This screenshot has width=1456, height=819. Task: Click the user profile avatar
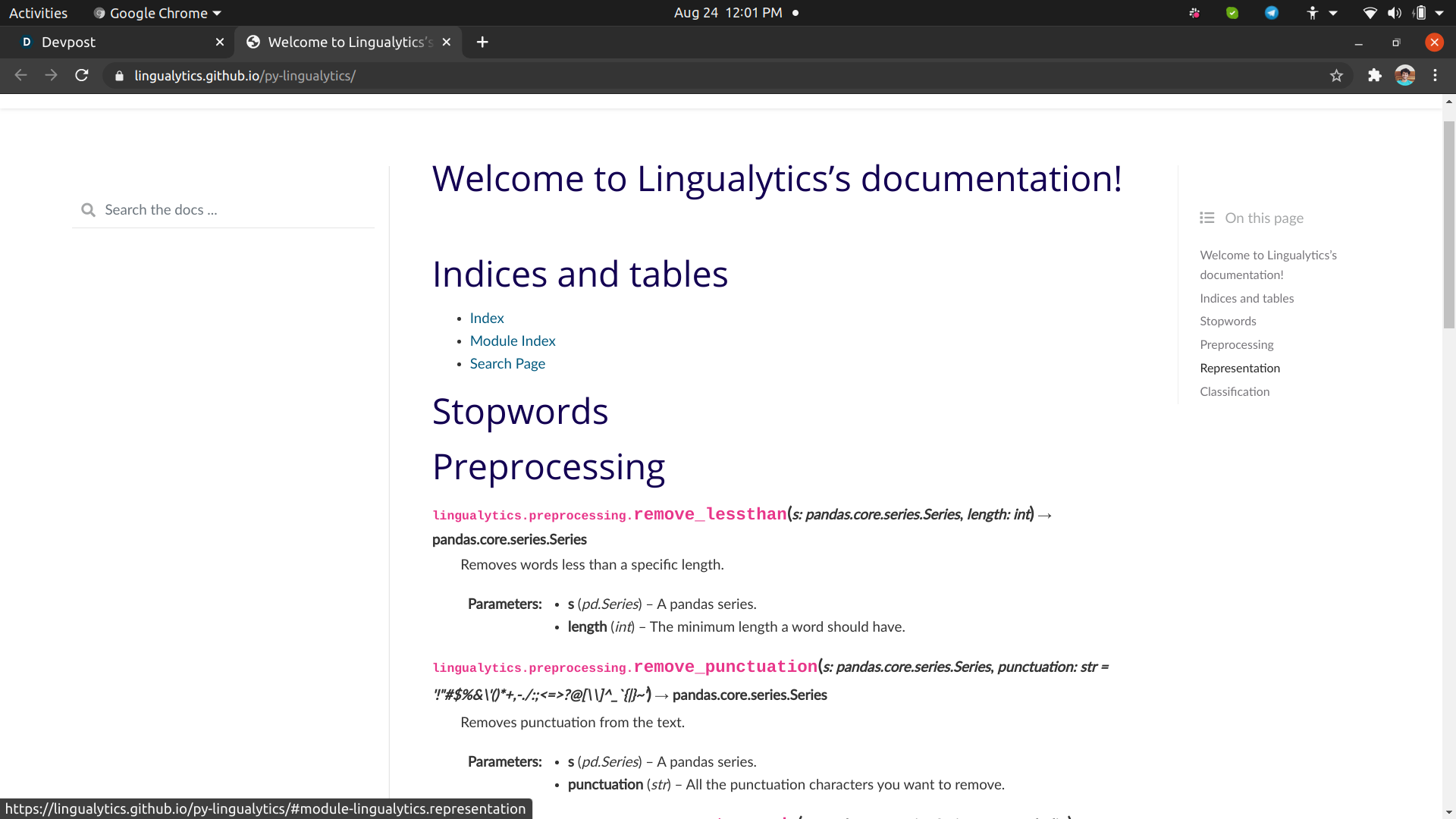pos(1404,75)
